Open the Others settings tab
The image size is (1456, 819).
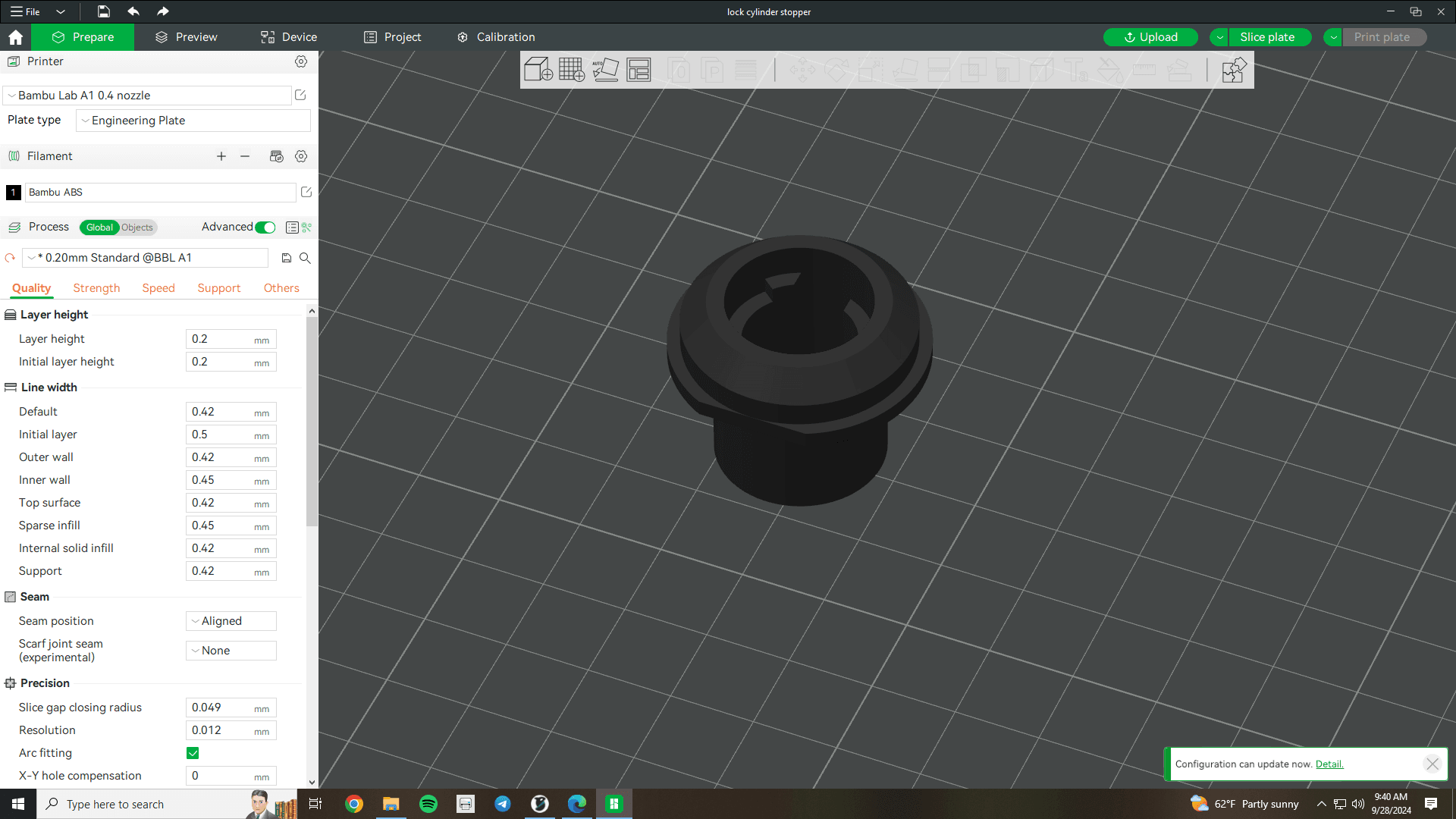(x=281, y=288)
